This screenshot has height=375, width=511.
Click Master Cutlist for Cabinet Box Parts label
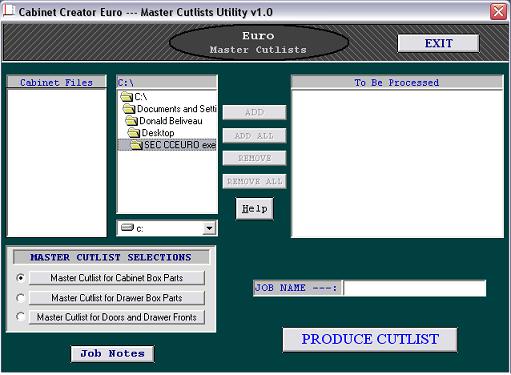coord(117,278)
